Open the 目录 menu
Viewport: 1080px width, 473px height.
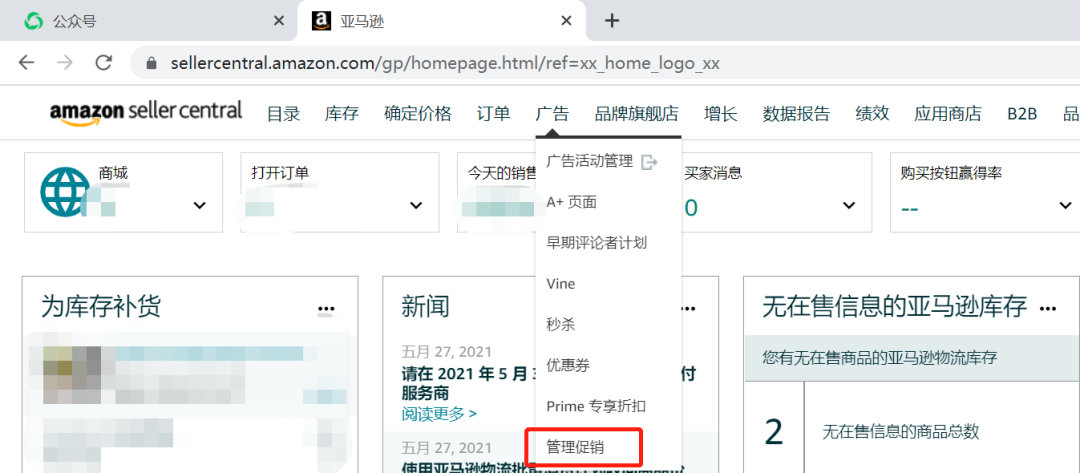click(x=284, y=114)
